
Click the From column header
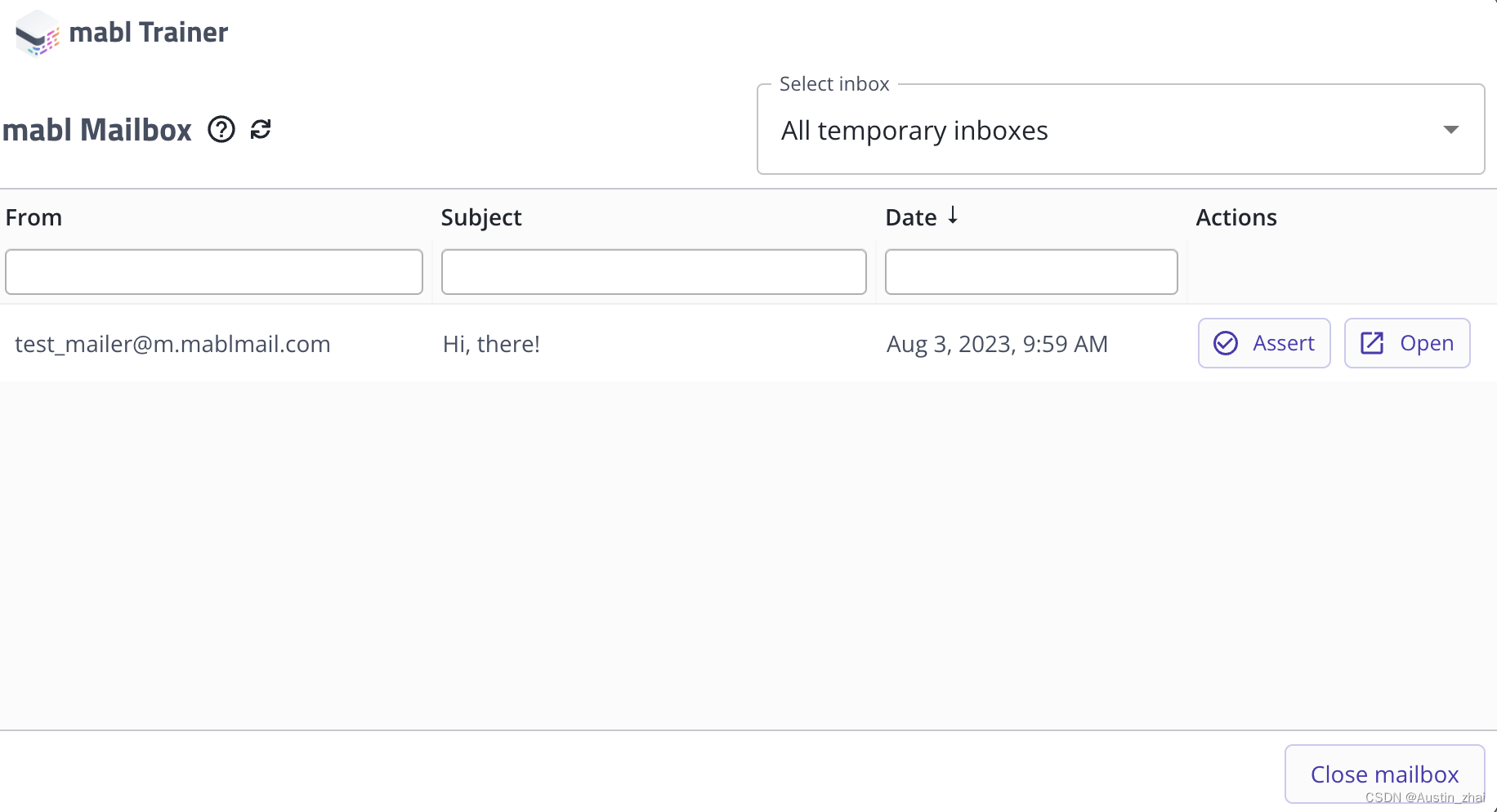point(34,217)
